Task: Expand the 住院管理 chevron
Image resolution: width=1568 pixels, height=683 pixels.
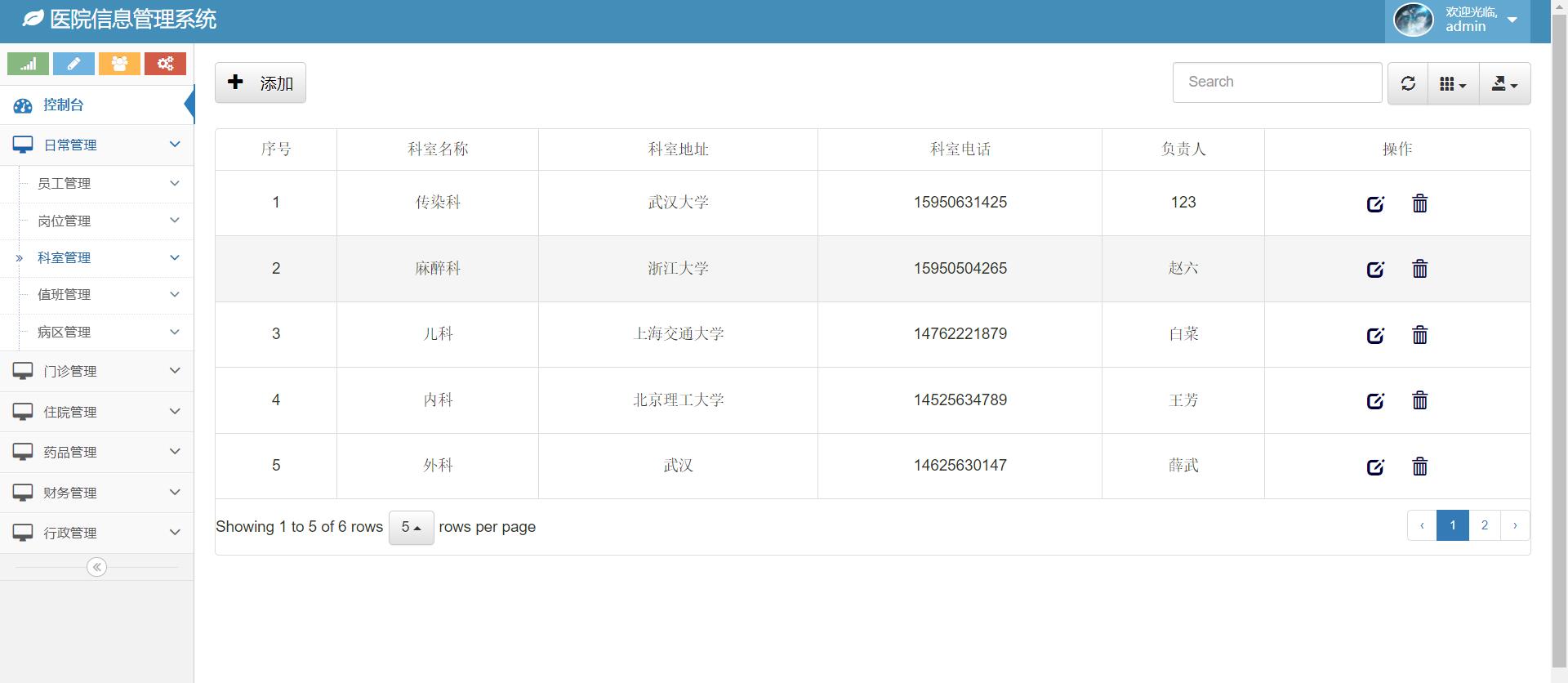Action: coord(175,411)
